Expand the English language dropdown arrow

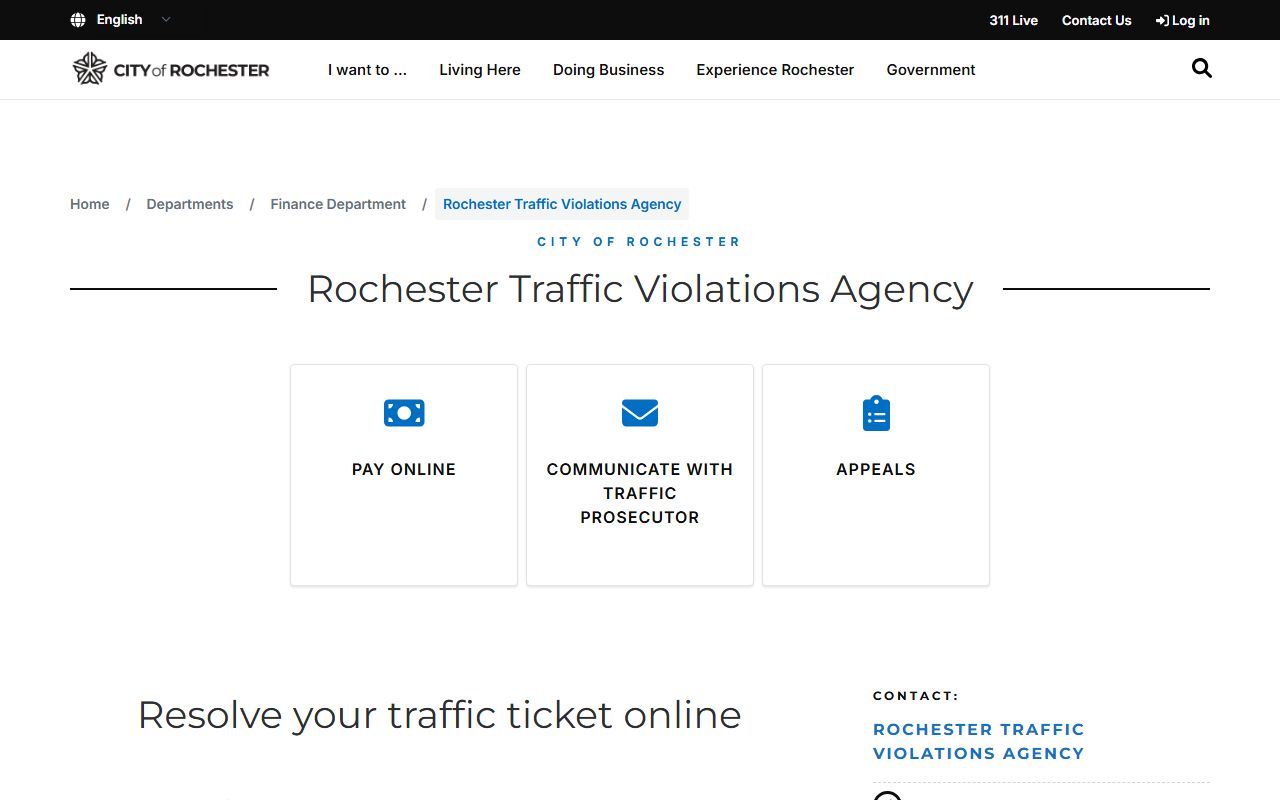(x=166, y=20)
